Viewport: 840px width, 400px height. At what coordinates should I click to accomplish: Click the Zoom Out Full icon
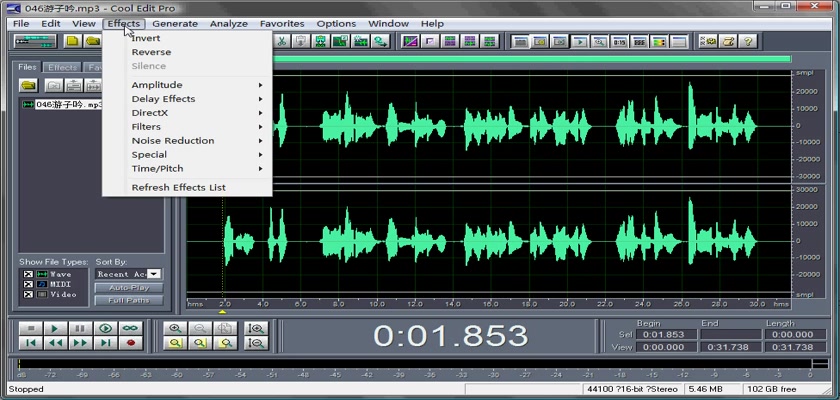224,328
